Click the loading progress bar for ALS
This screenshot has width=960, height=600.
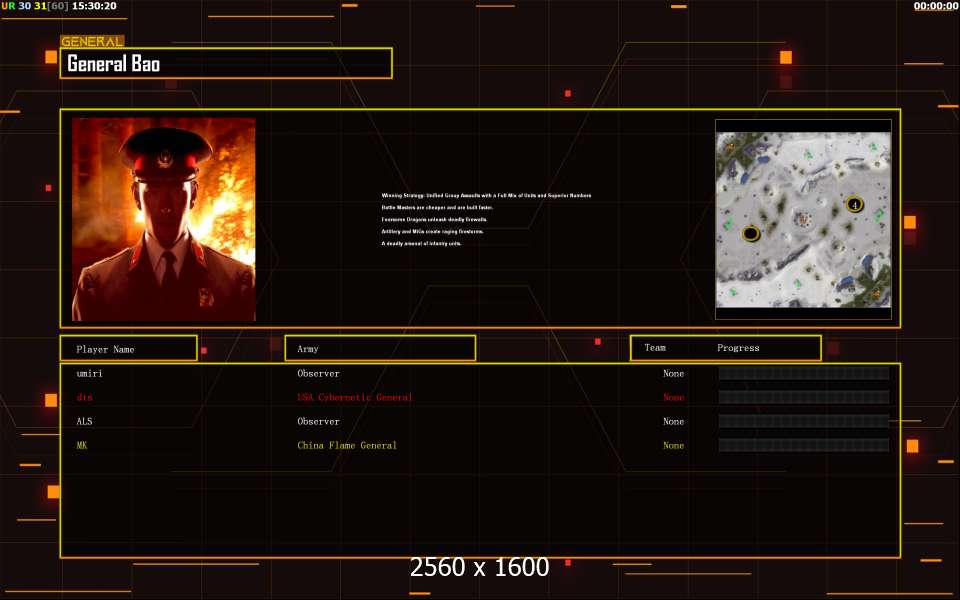tap(804, 421)
